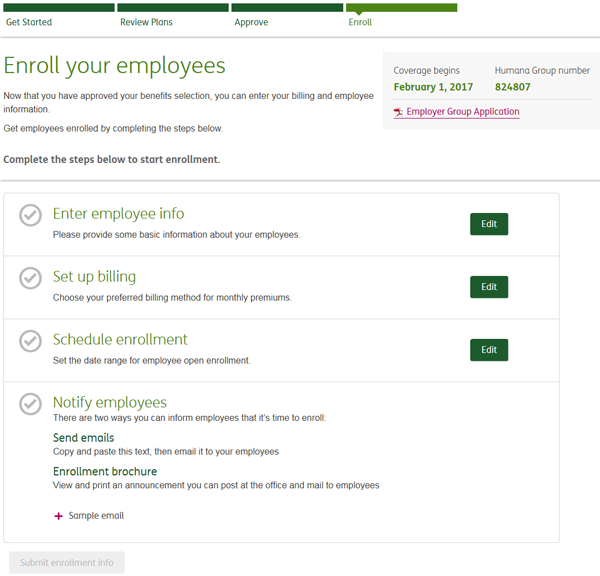Image resolution: width=600 pixels, height=576 pixels.
Task: Click the Notify employees heading
Action: [x=109, y=402]
